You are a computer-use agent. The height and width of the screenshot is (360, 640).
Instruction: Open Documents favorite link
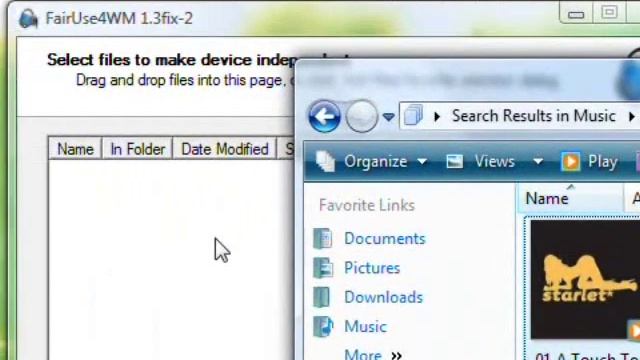[x=384, y=238]
